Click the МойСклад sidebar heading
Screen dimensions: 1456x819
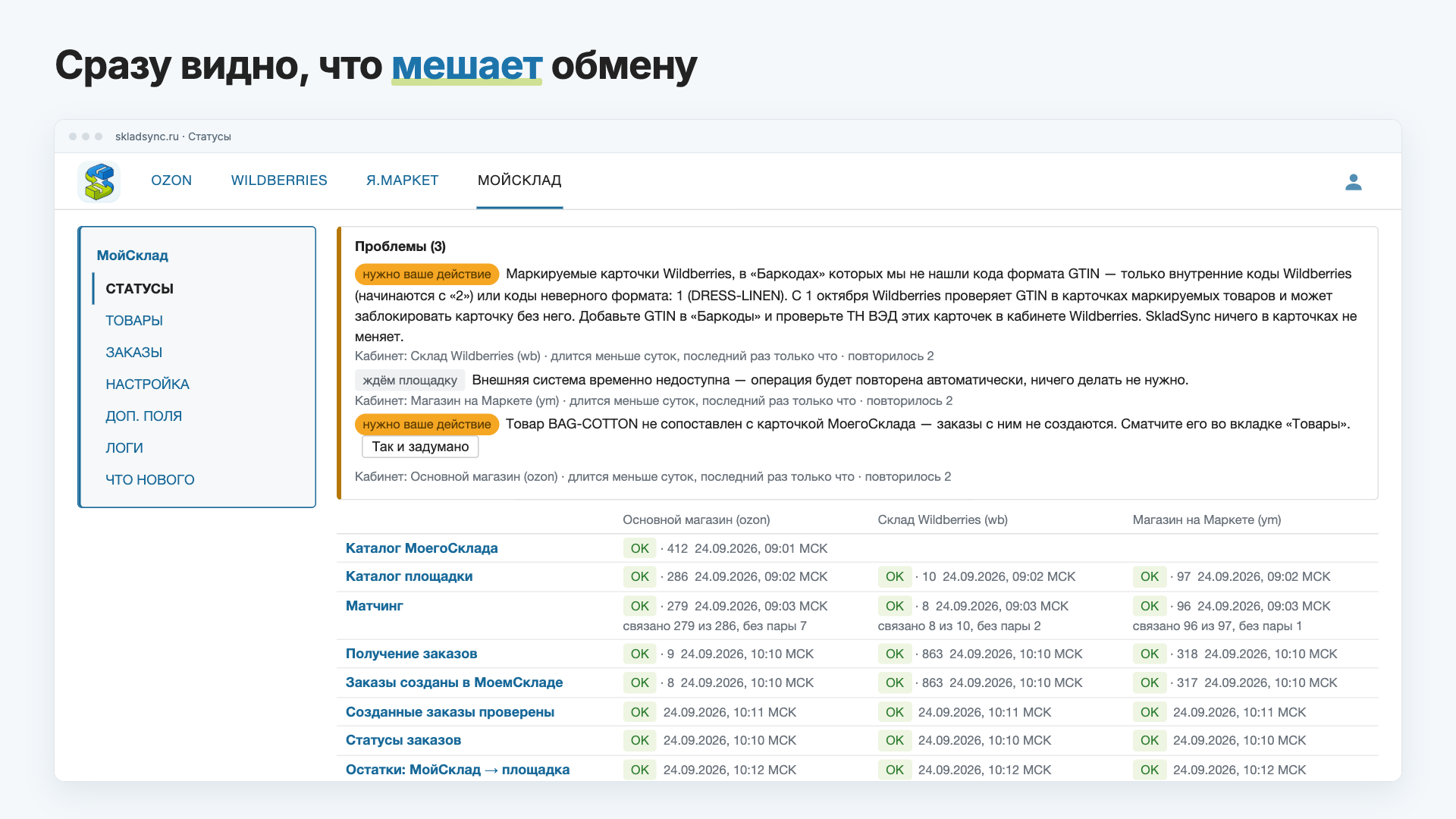133,256
